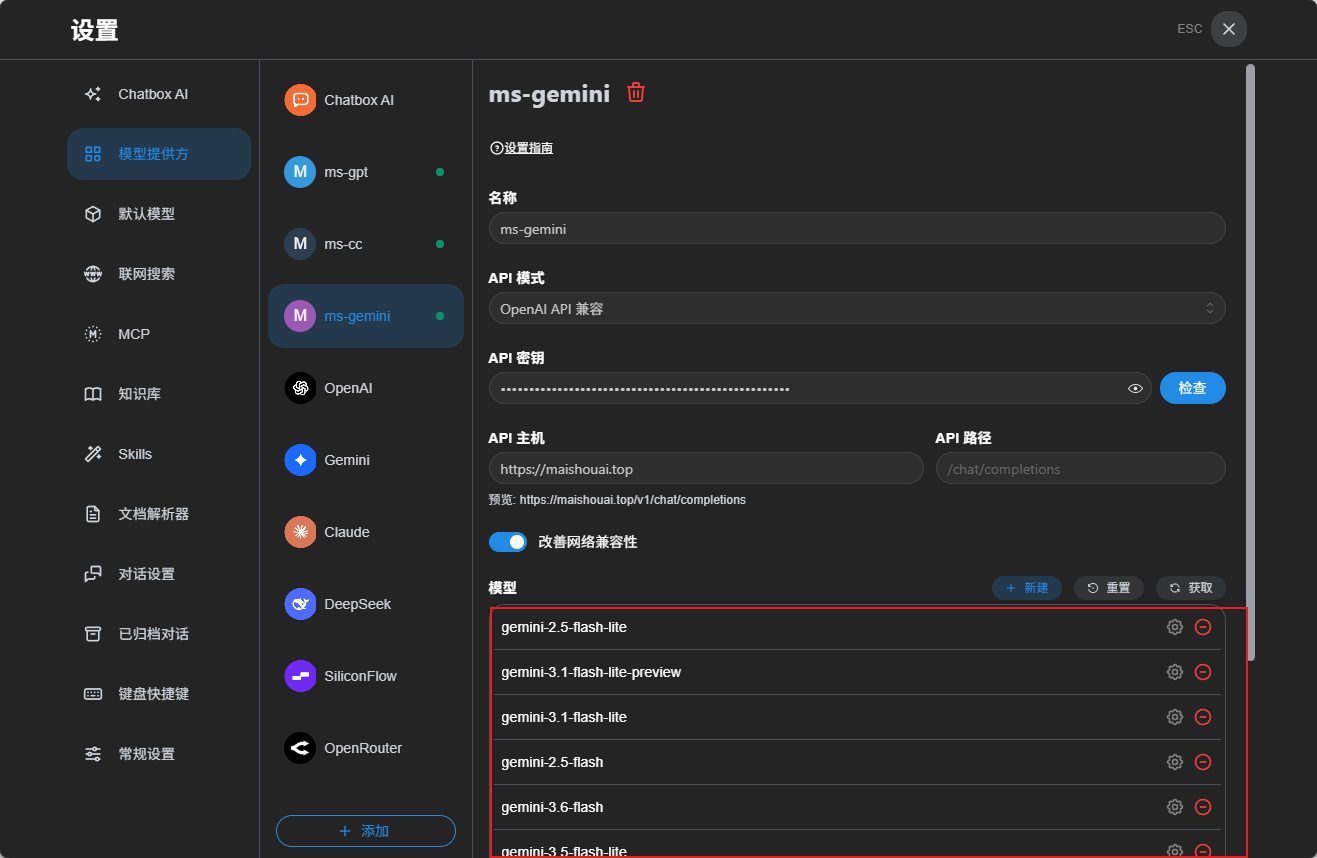Show API key with eye icon
This screenshot has height=858, width=1317.
1135,388
